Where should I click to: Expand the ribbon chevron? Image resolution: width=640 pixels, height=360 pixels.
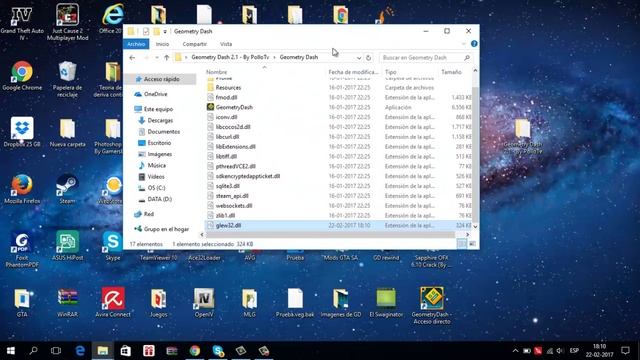464,44
